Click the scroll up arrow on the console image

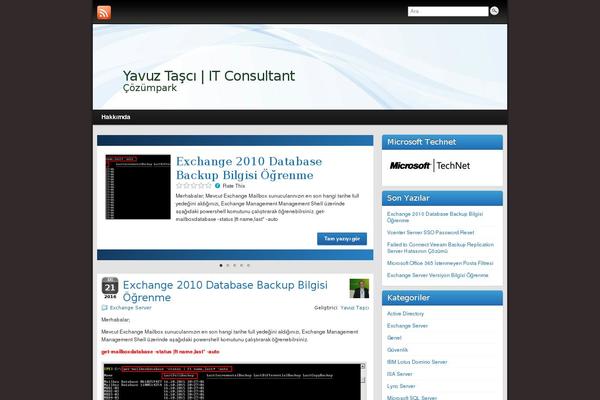click(x=363, y=367)
